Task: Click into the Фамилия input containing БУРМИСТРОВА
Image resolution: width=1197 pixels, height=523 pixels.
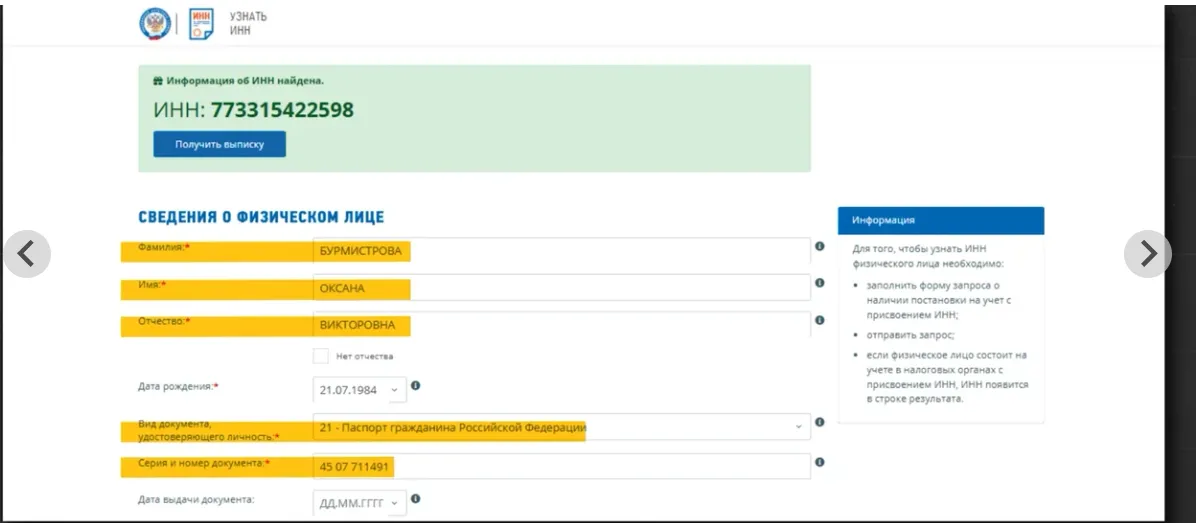Action: pyautogui.click(x=560, y=251)
